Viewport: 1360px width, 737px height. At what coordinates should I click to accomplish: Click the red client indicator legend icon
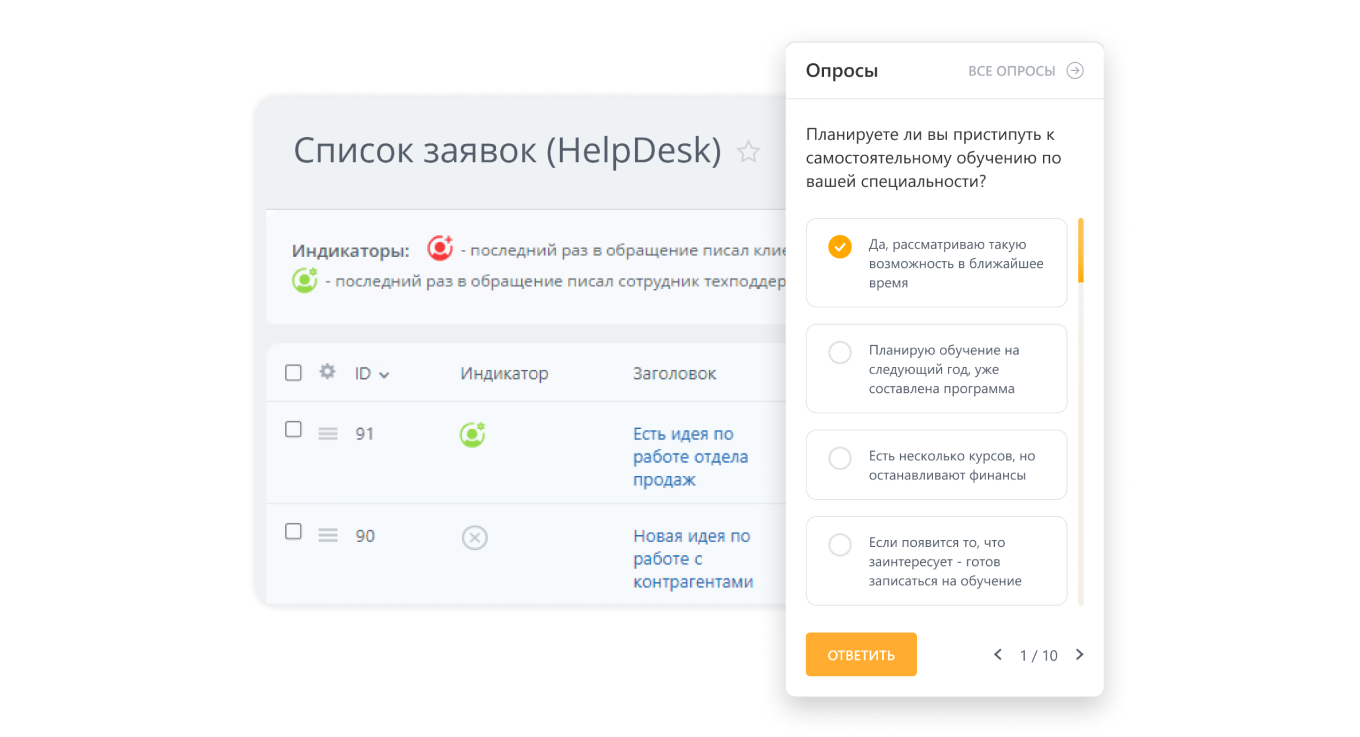click(x=440, y=248)
